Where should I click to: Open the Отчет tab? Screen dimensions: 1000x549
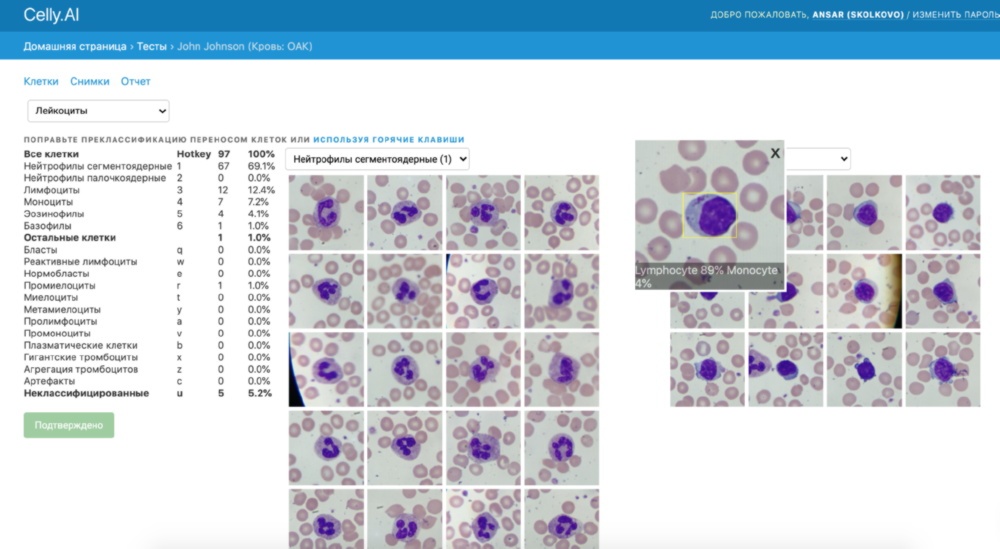(x=135, y=81)
